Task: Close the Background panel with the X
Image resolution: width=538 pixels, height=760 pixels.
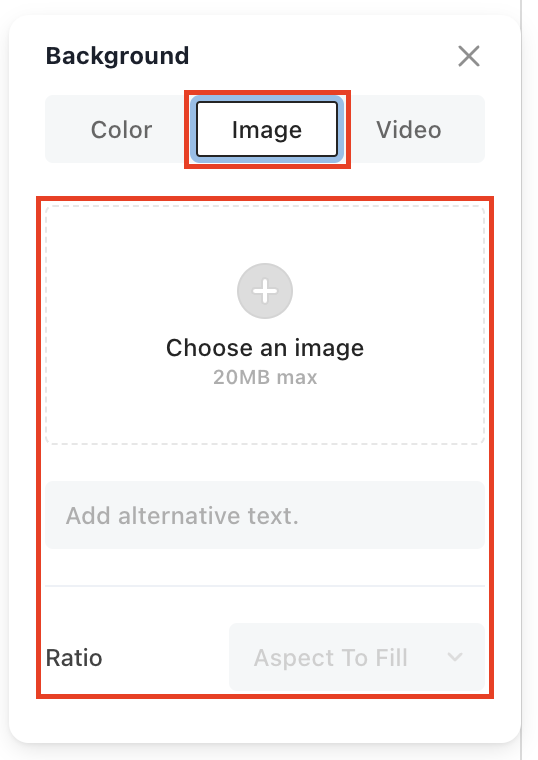Action: click(x=469, y=56)
